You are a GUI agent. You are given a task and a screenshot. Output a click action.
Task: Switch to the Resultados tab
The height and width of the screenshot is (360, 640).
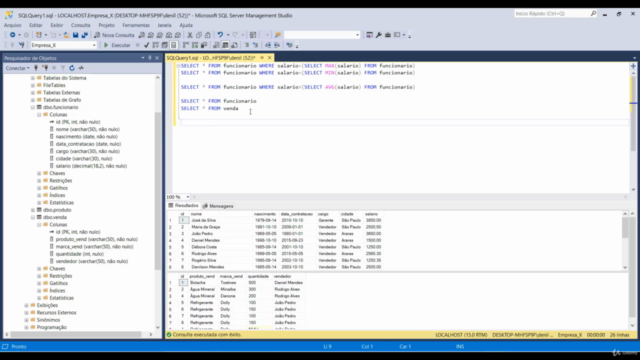184,206
